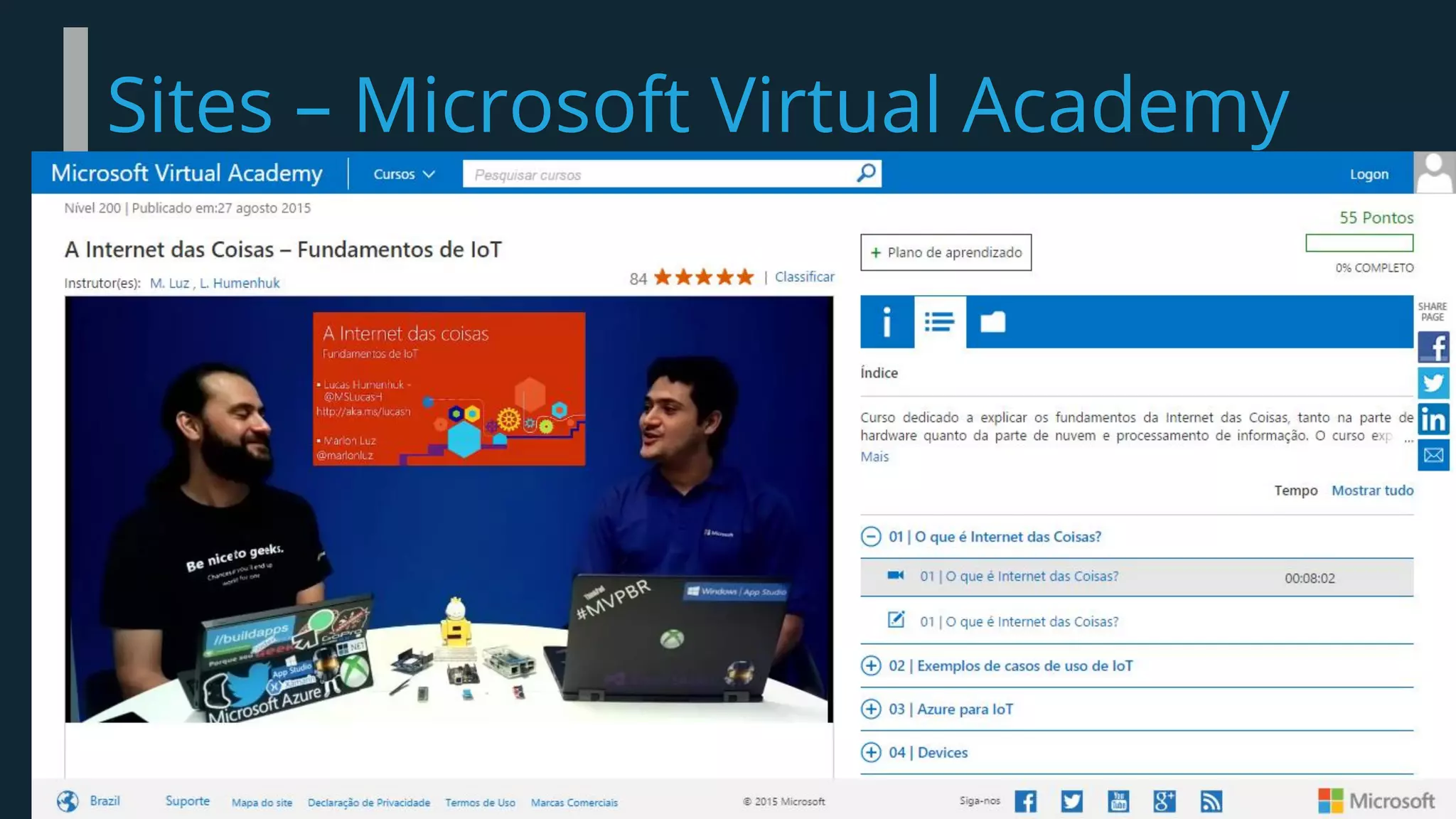Open footer Google Plus icon
This screenshot has width=1456, height=819.
pyautogui.click(x=1165, y=801)
